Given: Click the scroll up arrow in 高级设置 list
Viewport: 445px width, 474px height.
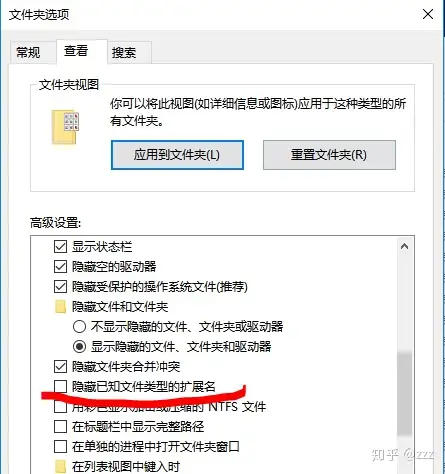Looking at the screenshot, I should pyautogui.click(x=405, y=247).
